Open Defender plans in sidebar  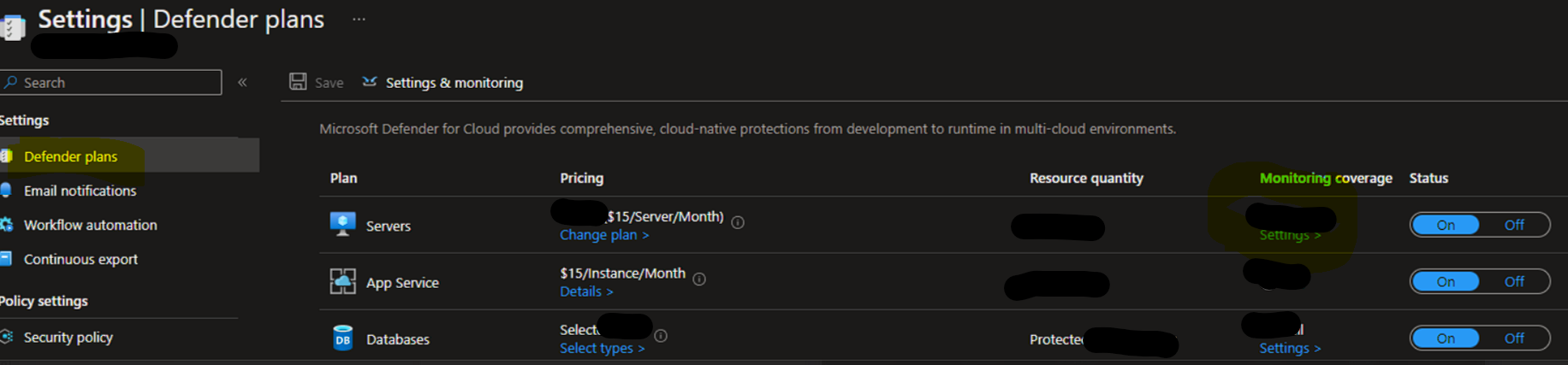tap(128, 156)
